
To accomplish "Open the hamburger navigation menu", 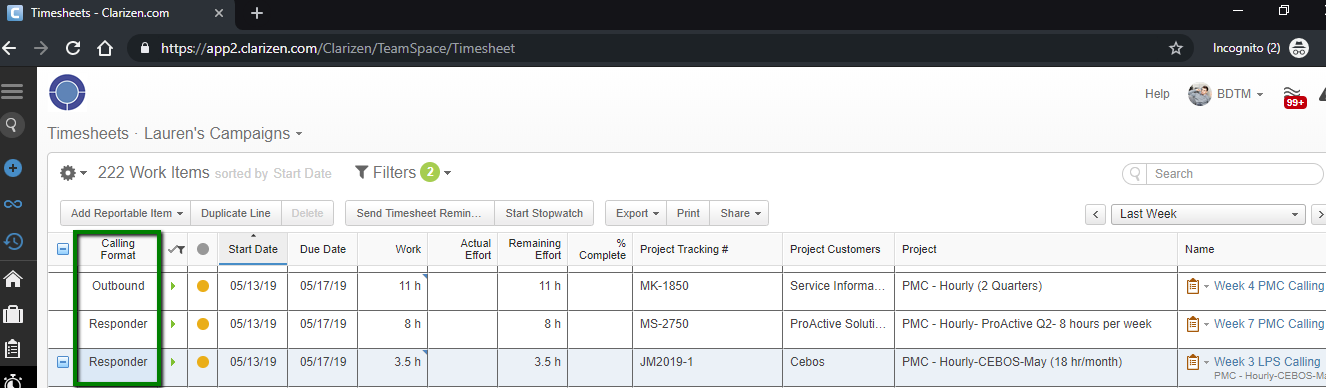I will point(12,92).
